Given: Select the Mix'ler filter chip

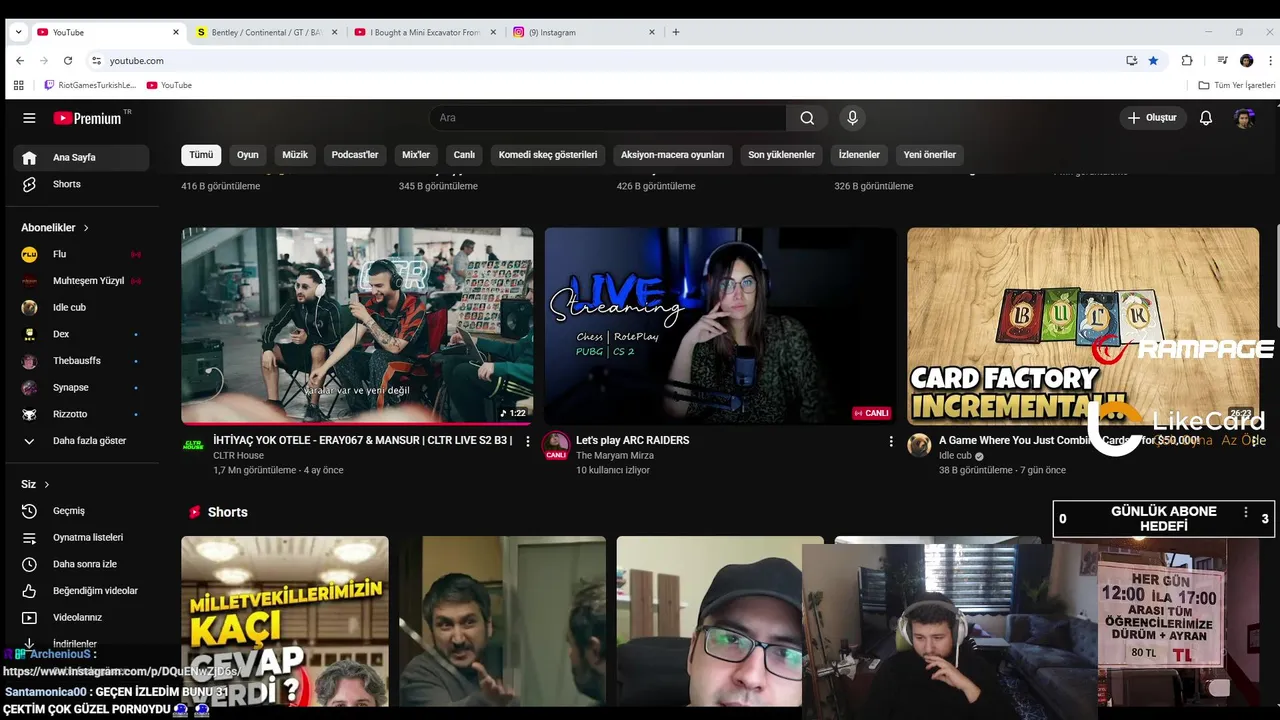Looking at the screenshot, I should pyautogui.click(x=416, y=155).
